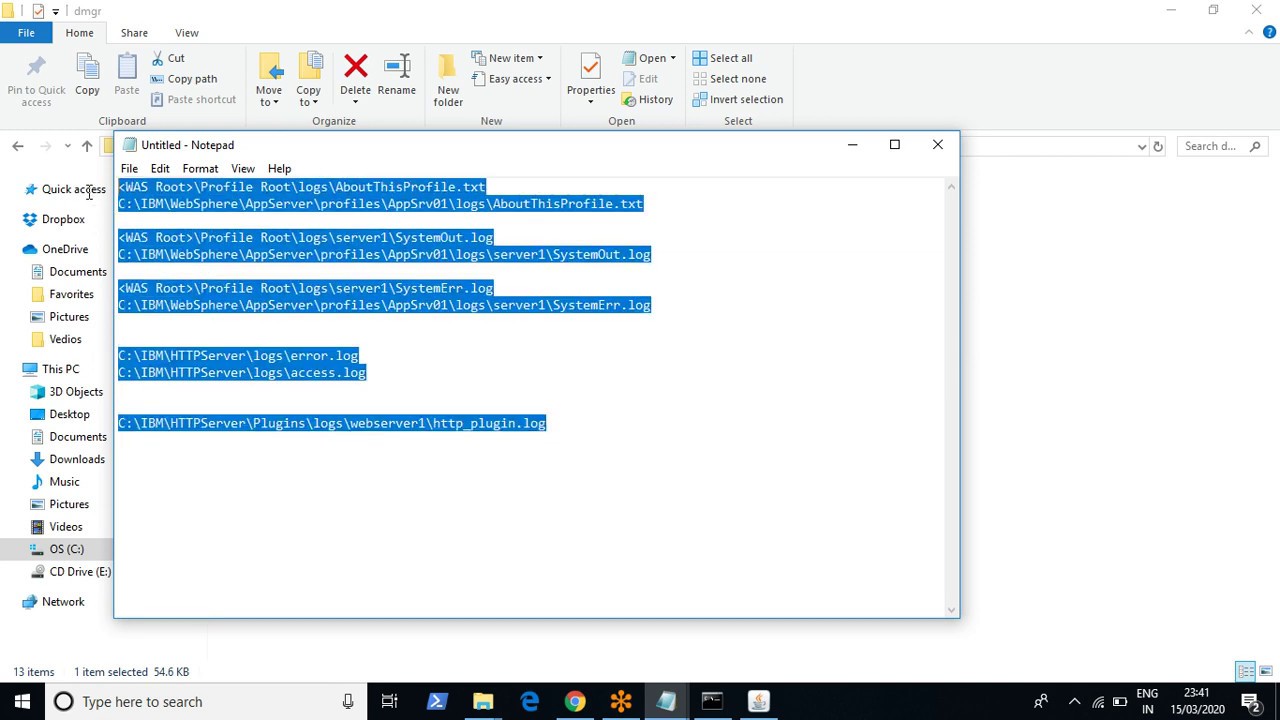Screen dimensions: 1280x720
Task: Expand the address bar history dropdown
Action: [x=1142, y=146]
